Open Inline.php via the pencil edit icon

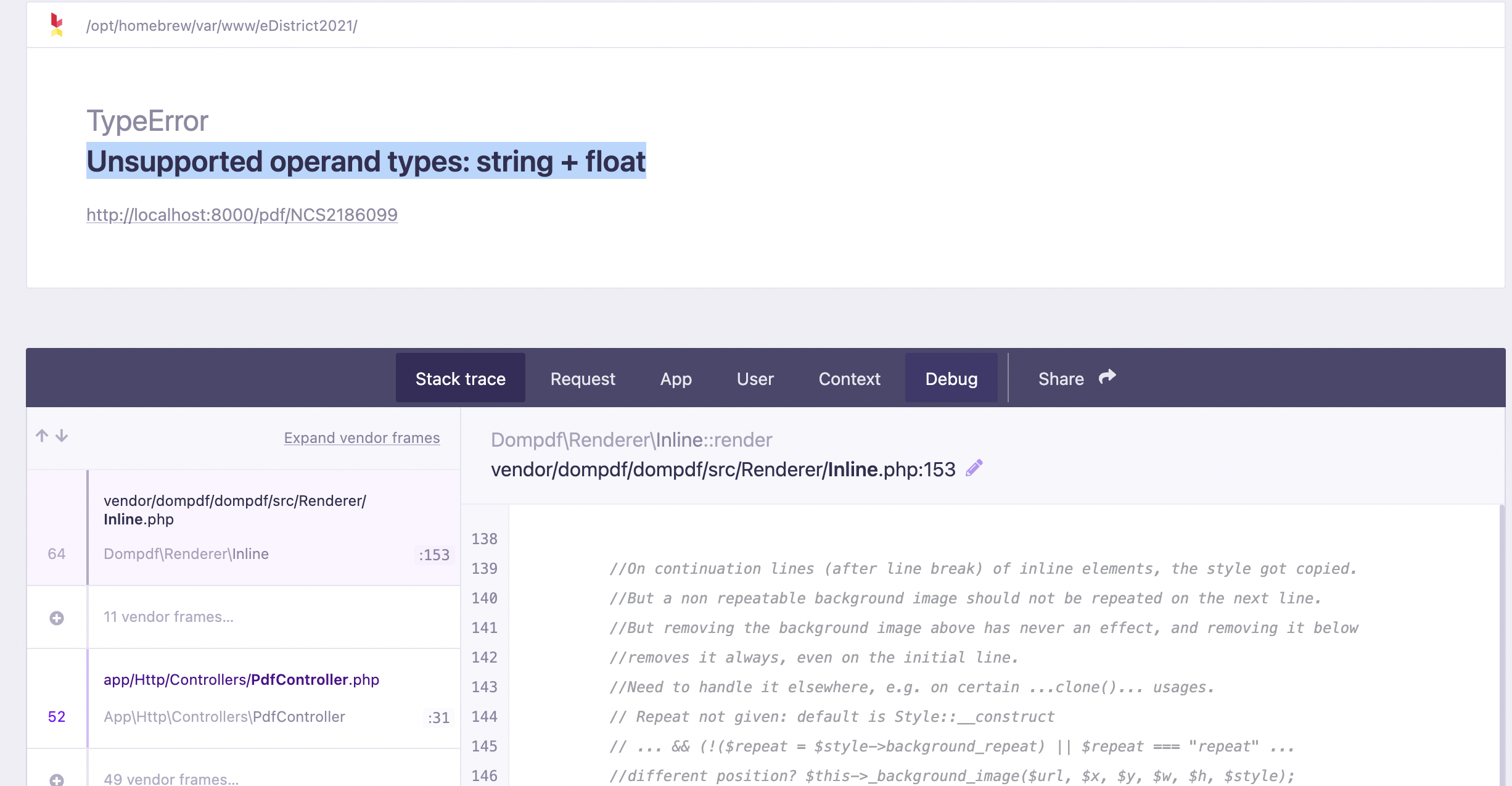coord(973,468)
